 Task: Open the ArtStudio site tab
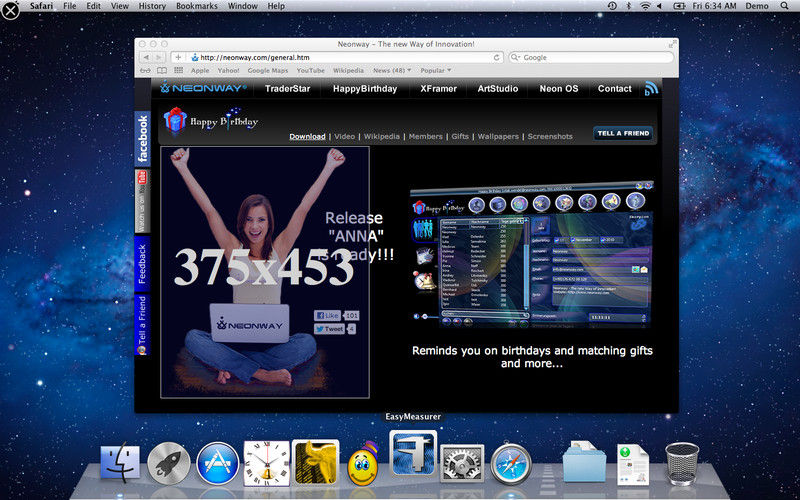coord(497,88)
